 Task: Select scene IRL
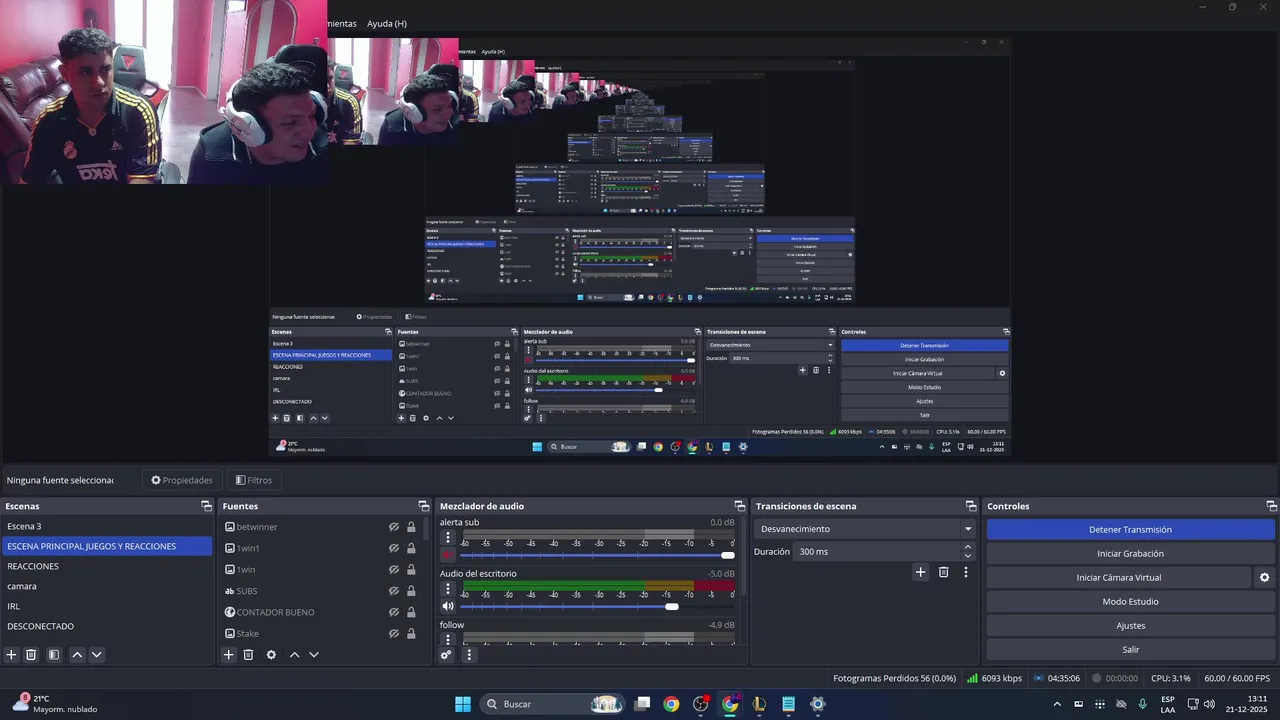107,606
